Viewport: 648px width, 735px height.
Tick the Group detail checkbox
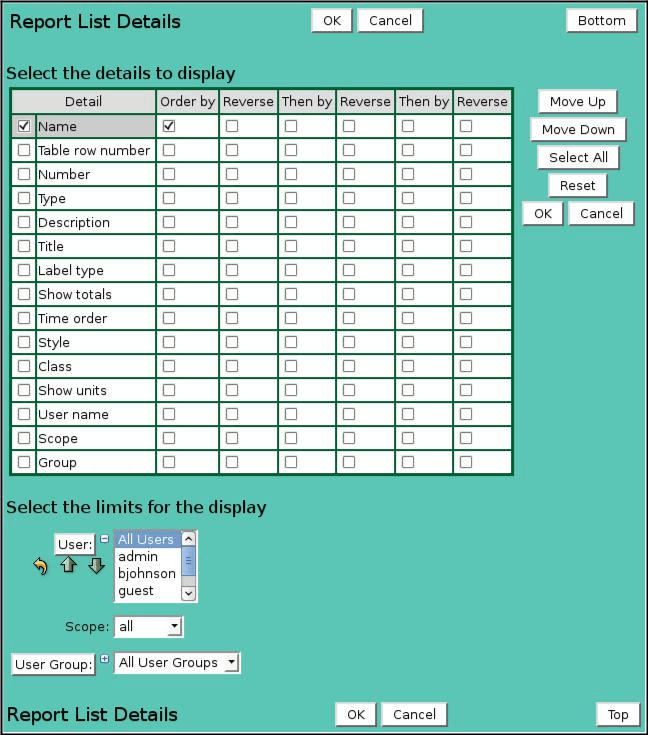point(24,462)
